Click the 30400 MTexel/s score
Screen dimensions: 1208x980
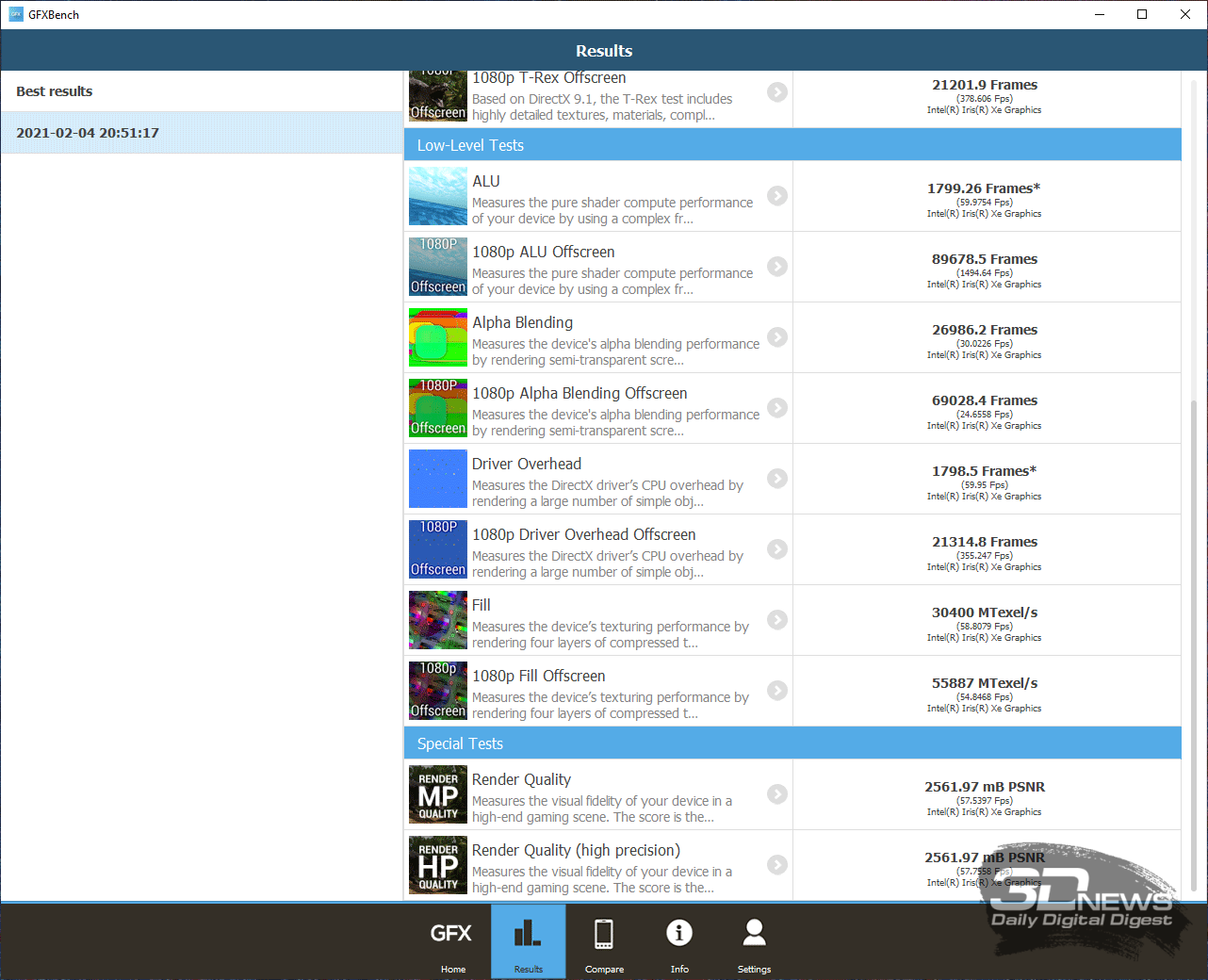pos(985,612)
